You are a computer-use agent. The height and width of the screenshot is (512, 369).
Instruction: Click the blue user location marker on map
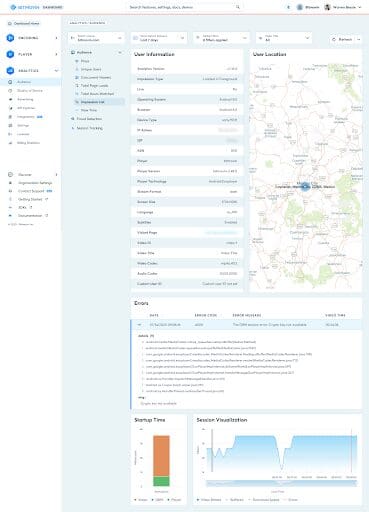[305, 186]
